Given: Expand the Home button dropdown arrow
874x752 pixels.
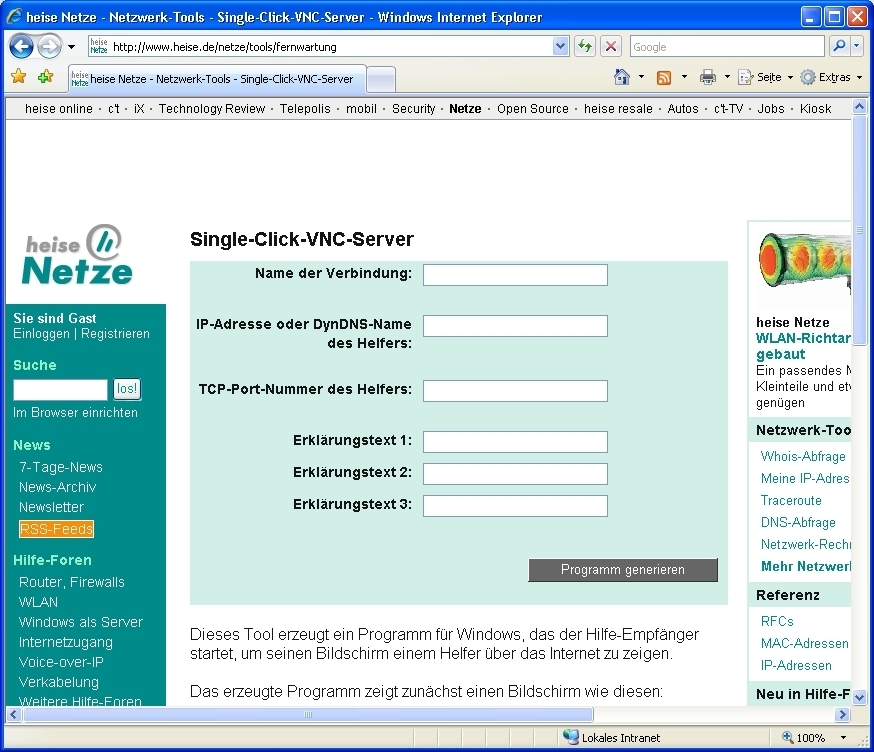Looking at the screenshot, I should coord(641,77).
